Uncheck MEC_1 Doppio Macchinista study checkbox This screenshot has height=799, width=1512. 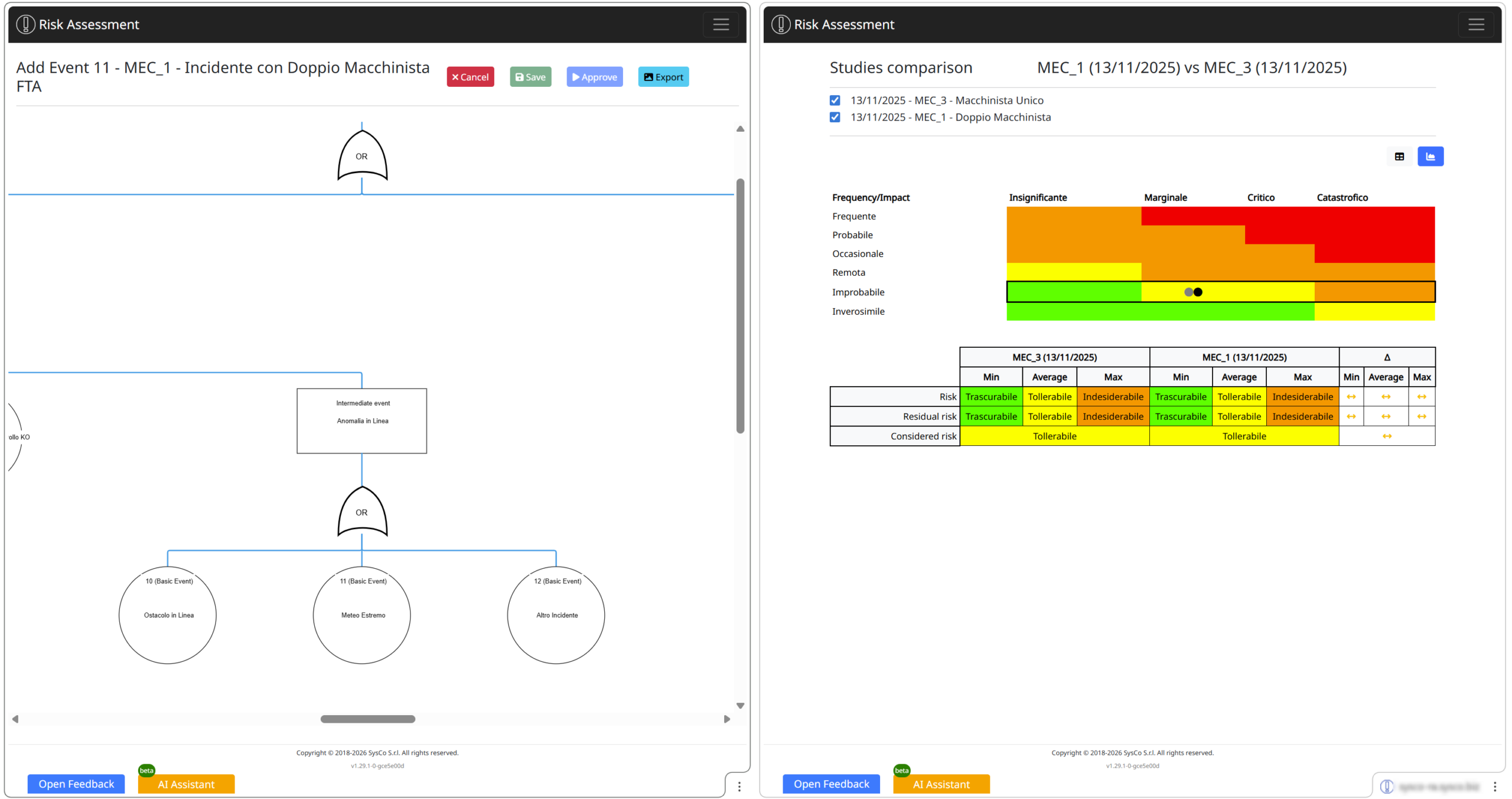pyautogui.click(x=835, y=118)
